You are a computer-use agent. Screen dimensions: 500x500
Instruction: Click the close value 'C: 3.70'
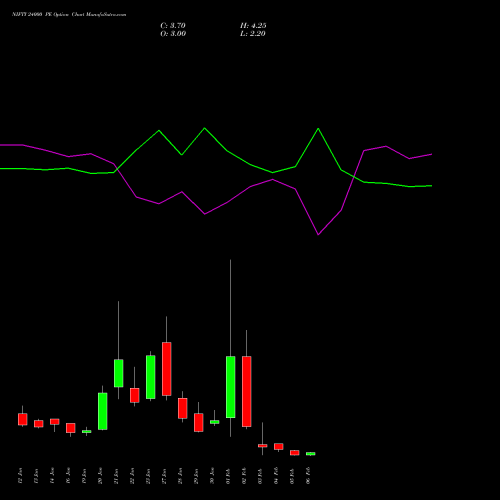[x=173, y=26]
